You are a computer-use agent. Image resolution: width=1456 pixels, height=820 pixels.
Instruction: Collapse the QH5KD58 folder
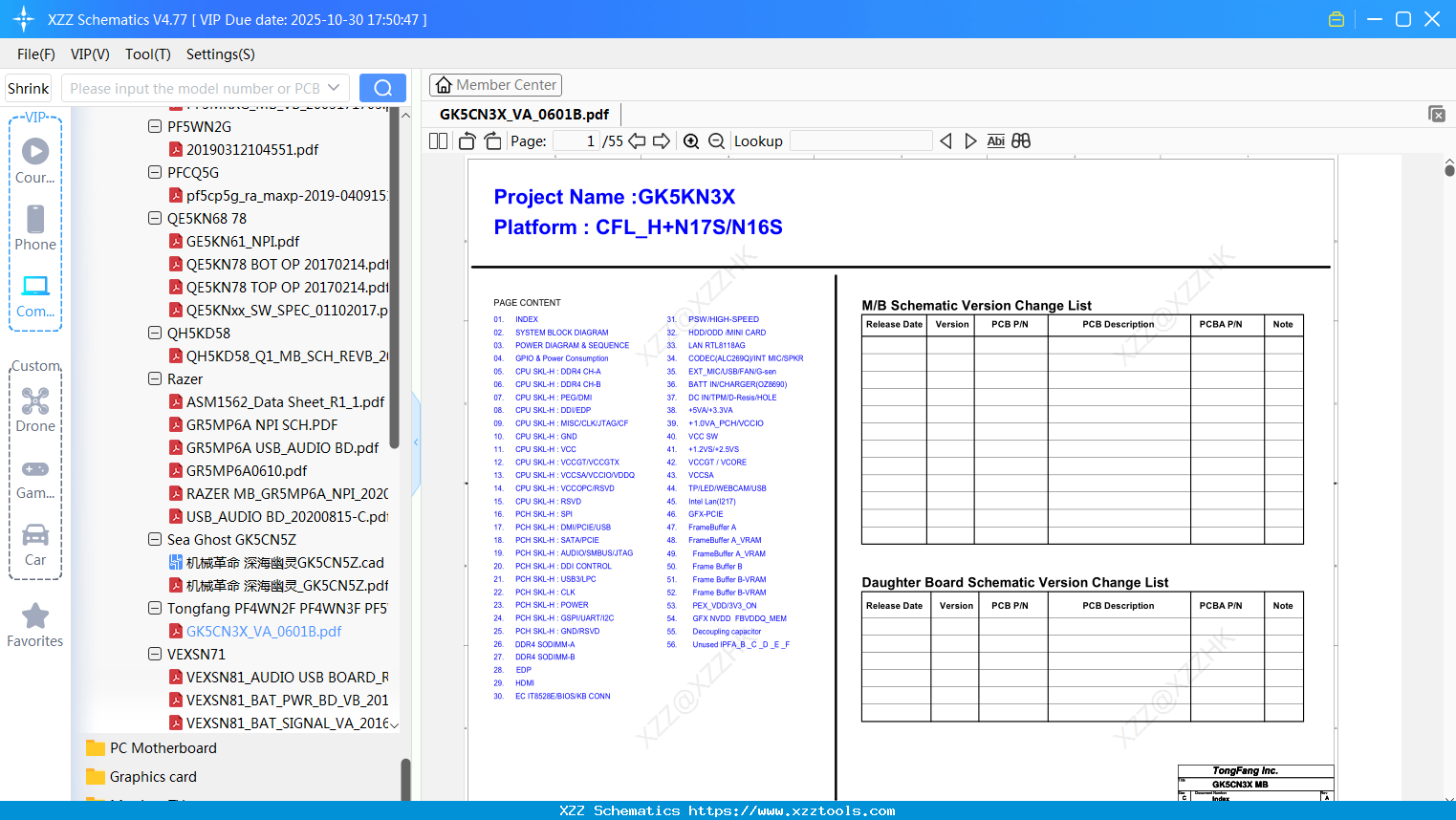[x=155, y=333]
